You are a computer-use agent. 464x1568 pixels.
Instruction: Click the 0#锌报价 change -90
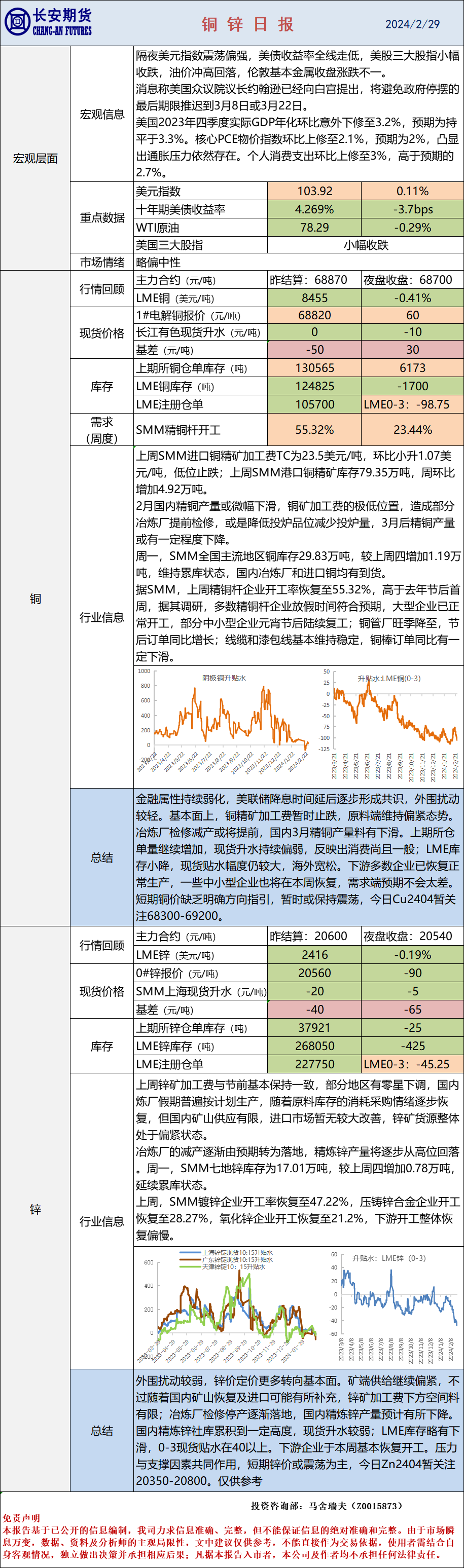[x=412, y=973]
